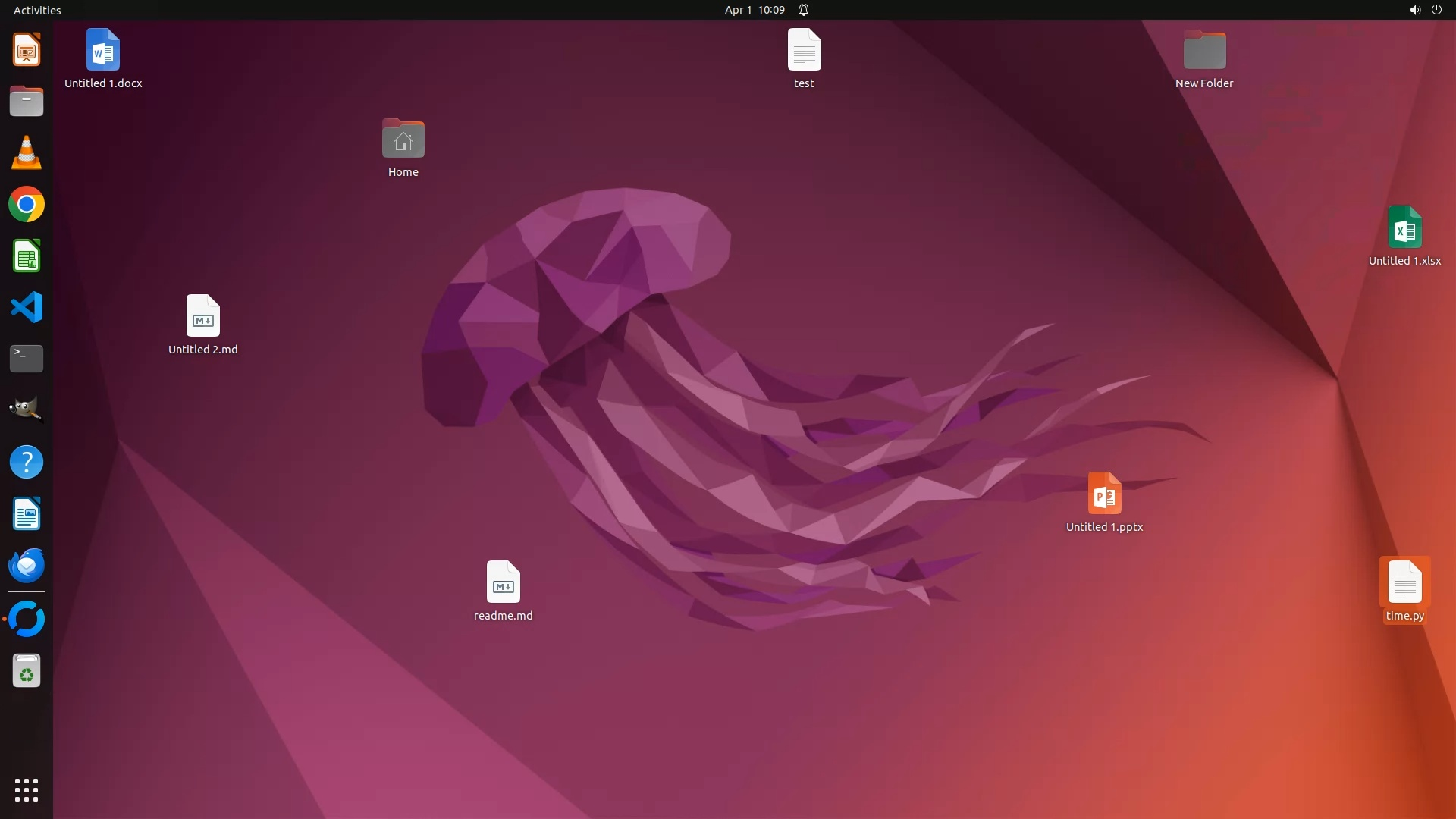Select the Home folder on desktop
1456x819 pixels.
(403, 140)
